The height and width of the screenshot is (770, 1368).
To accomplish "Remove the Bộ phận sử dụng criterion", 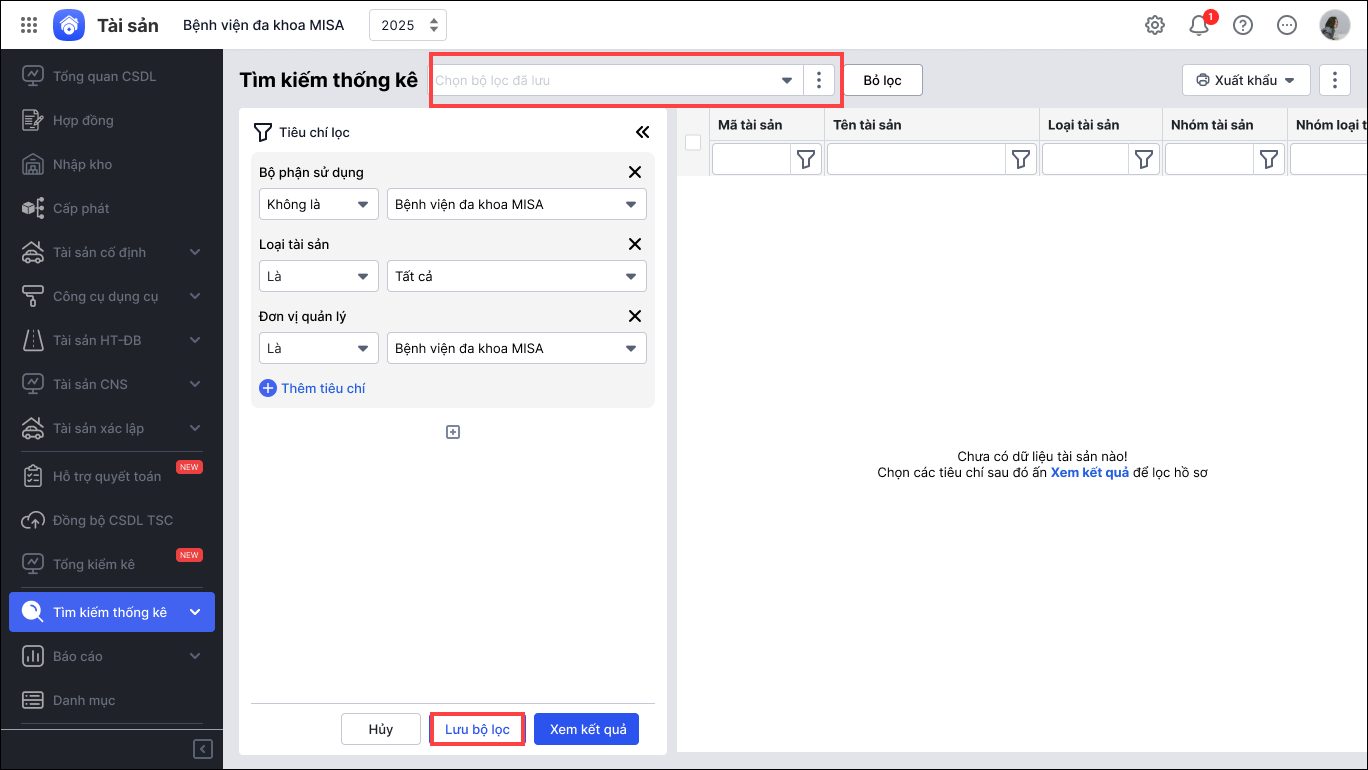I will (634, 172).
